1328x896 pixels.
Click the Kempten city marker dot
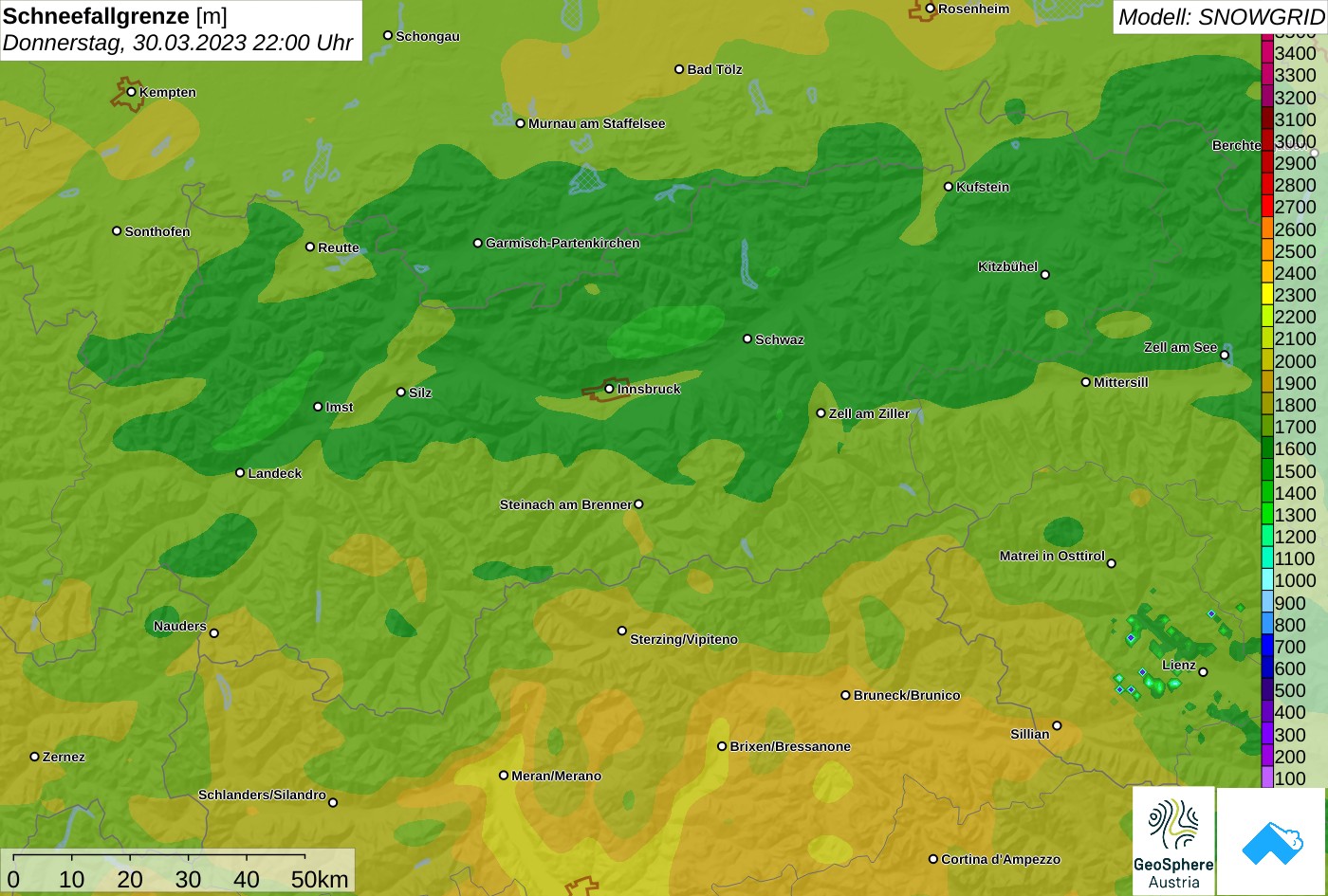point(131,92)
